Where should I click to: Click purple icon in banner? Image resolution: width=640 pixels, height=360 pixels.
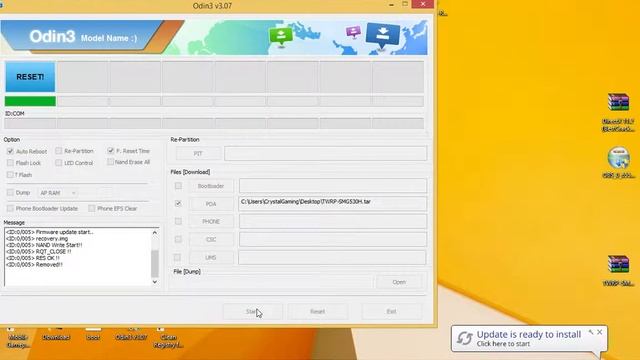point(353,31)
